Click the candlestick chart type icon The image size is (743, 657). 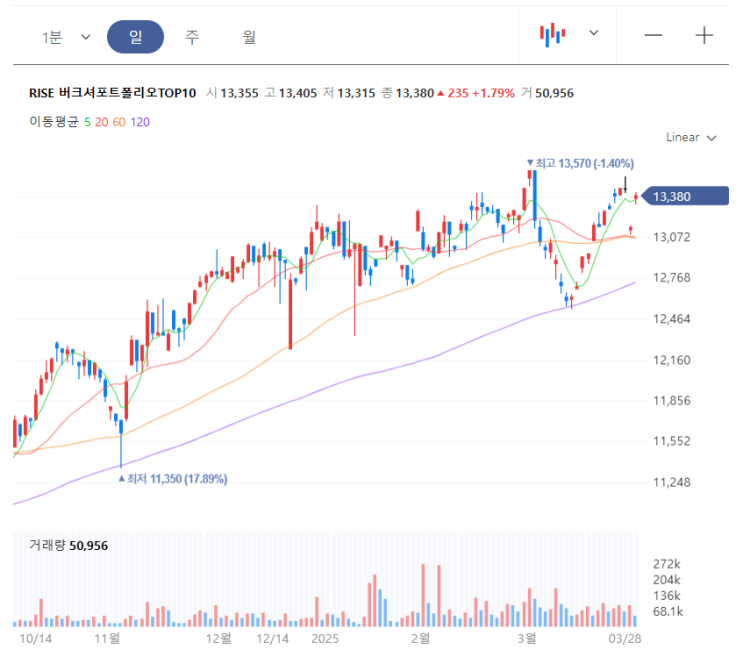[x=552, y=34]
